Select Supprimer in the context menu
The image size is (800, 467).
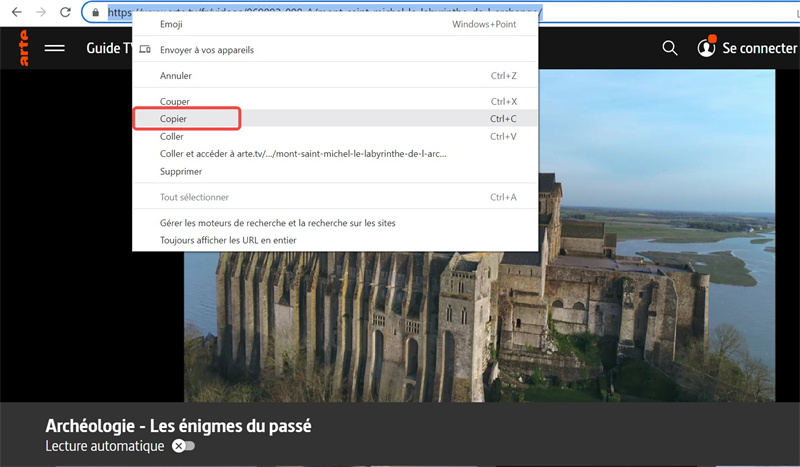pos(335,171)
